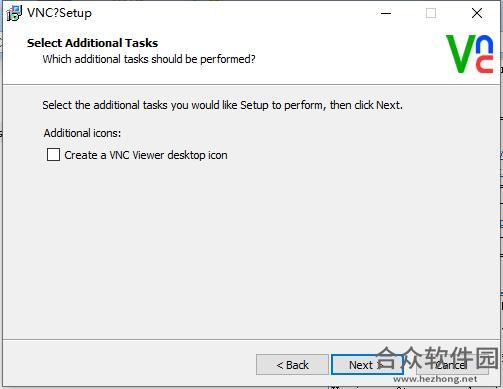Close the VNC Setup dialog
Screen dimensions: 503x389
pos(477,13)
